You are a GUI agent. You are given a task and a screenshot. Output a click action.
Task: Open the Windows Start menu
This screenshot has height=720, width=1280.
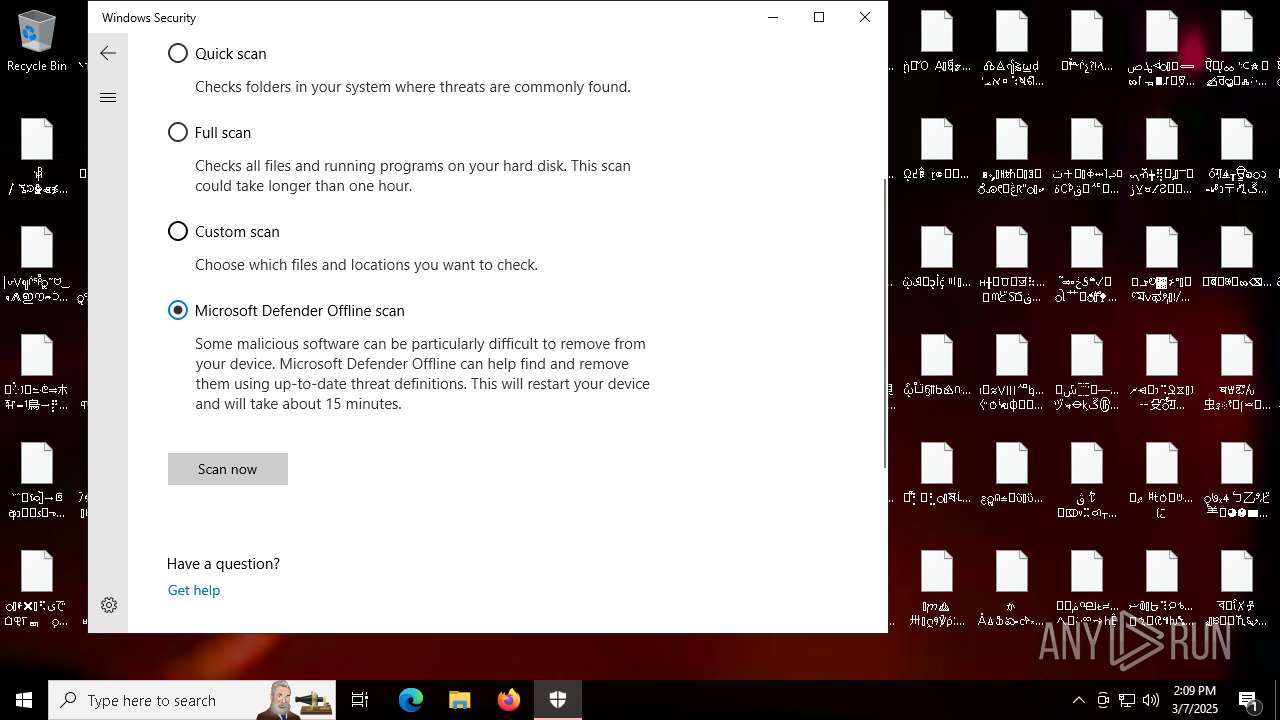click(24, 700)
